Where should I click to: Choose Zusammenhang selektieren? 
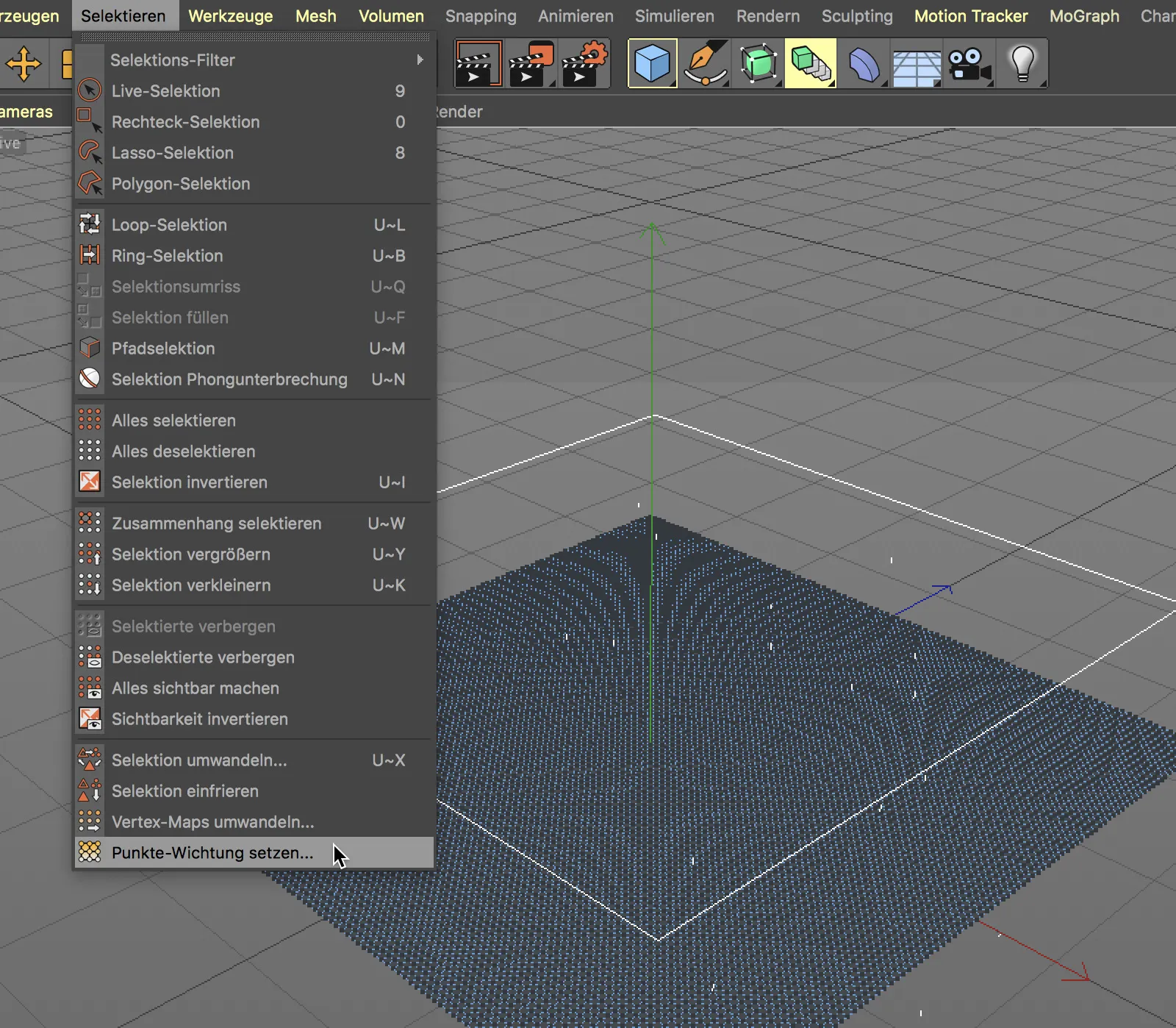click(x=254, y=523)
